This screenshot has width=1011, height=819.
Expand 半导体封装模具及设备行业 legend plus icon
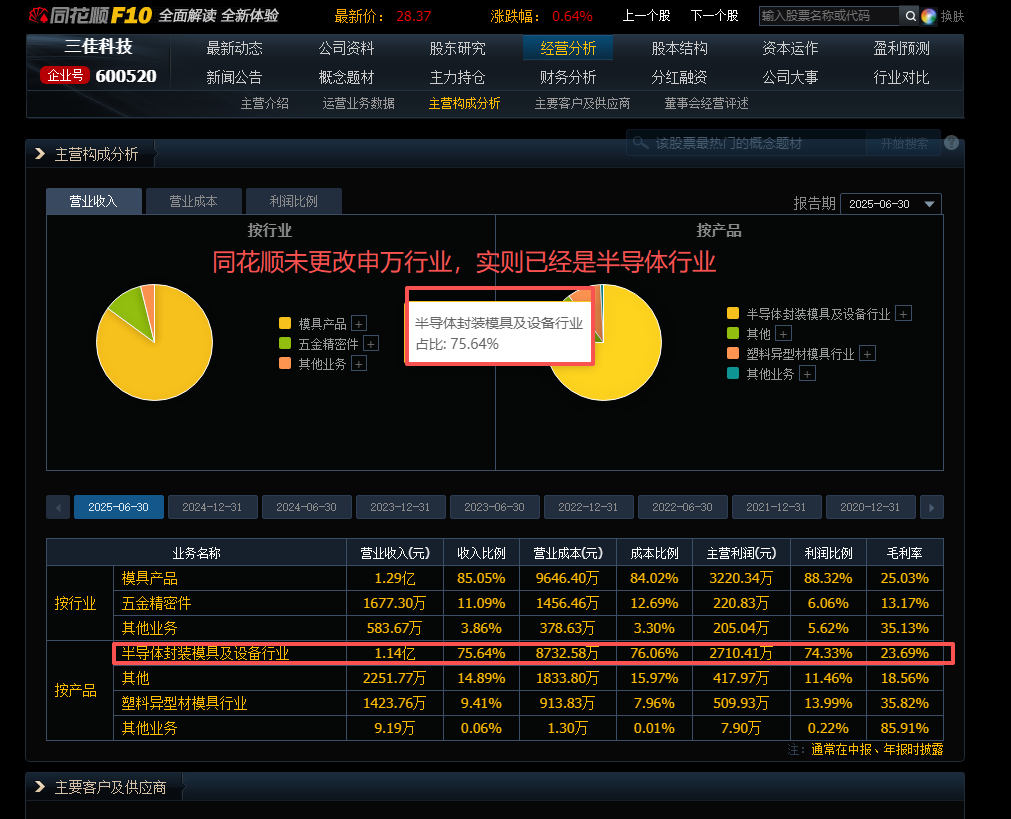click(x=903, y=313)
